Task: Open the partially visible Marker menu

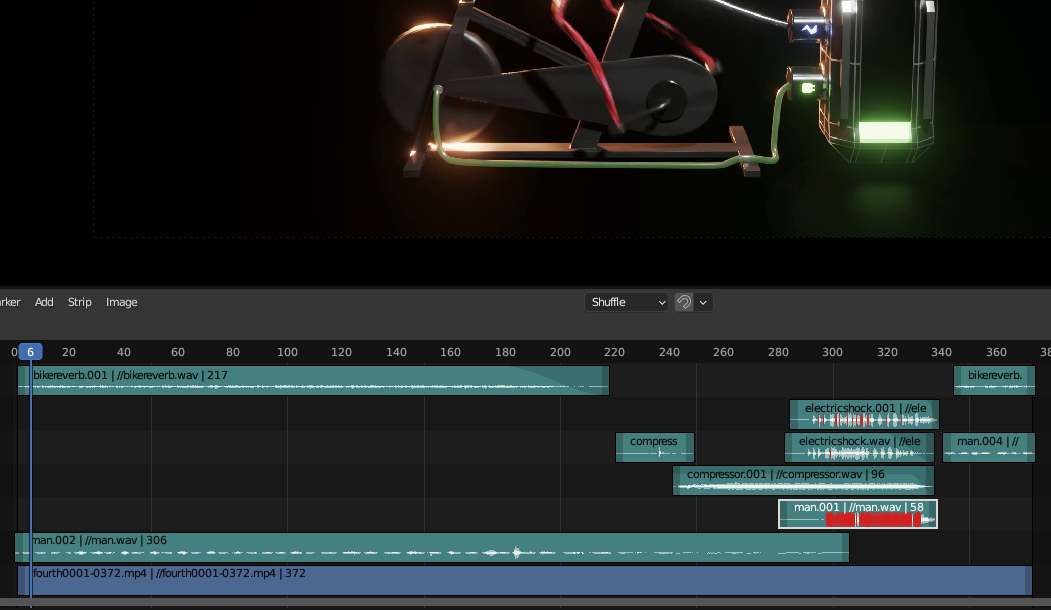Action: (x=10, y=302)
